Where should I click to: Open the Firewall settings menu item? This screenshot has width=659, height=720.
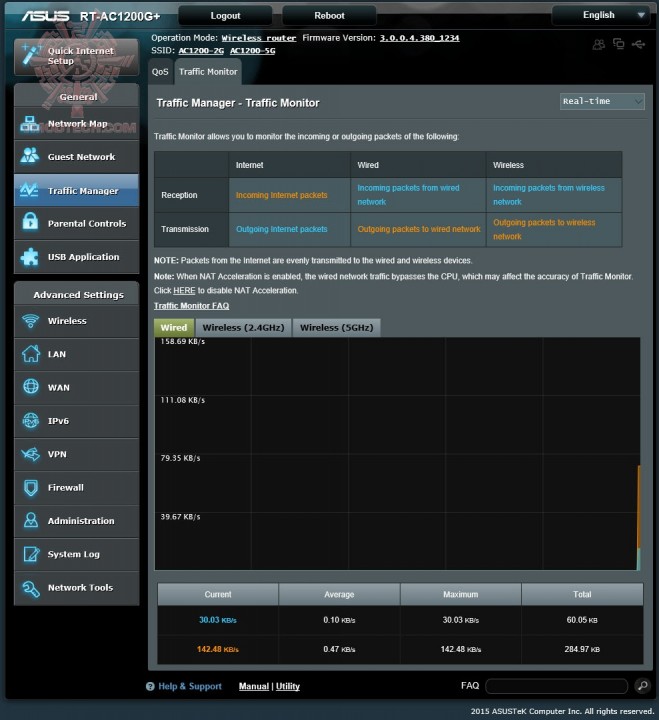tap(76, 488)
